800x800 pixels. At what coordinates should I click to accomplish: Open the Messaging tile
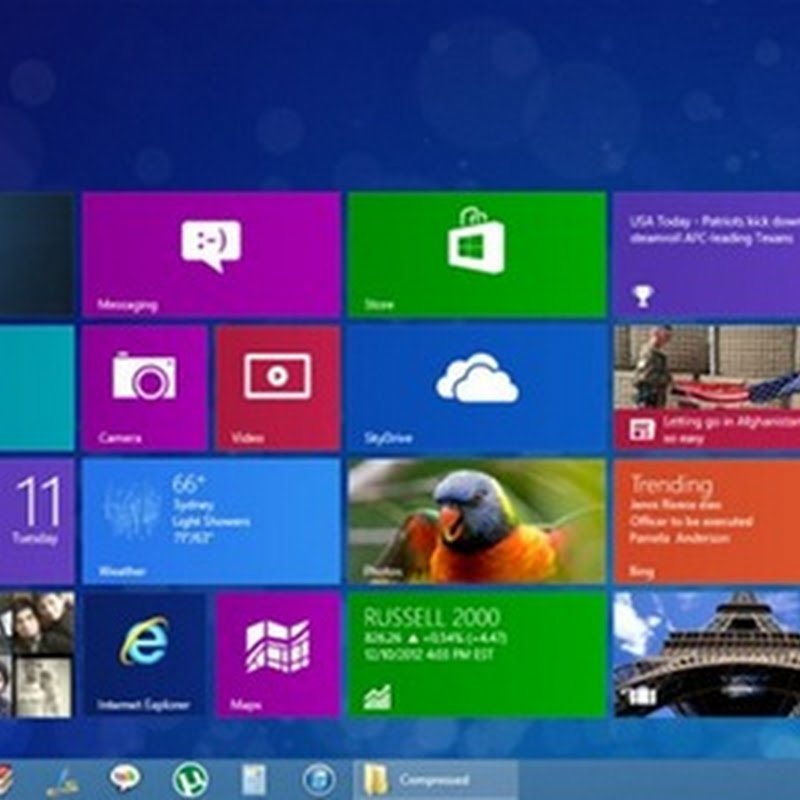(x=211, y=255)
